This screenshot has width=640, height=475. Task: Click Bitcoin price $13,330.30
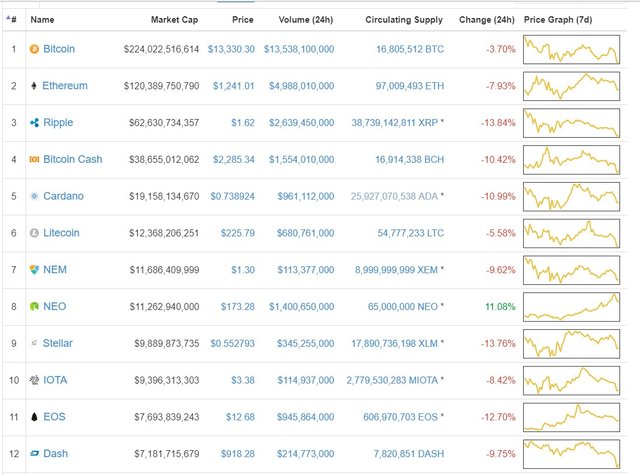[231, 49]
